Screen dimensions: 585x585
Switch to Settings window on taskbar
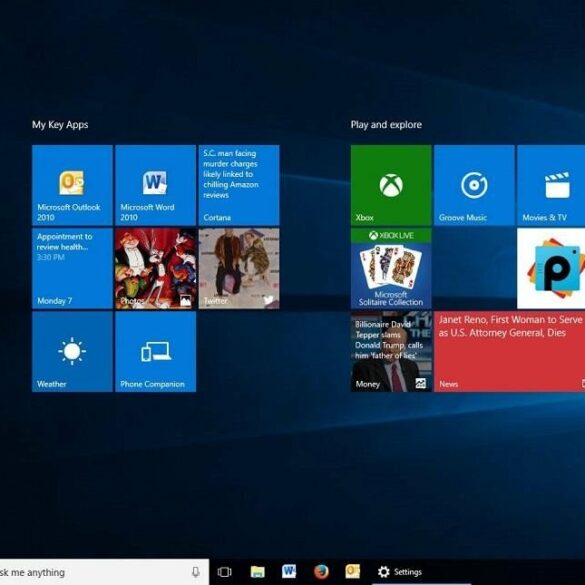pyautogui.click(x=422, y=572)
